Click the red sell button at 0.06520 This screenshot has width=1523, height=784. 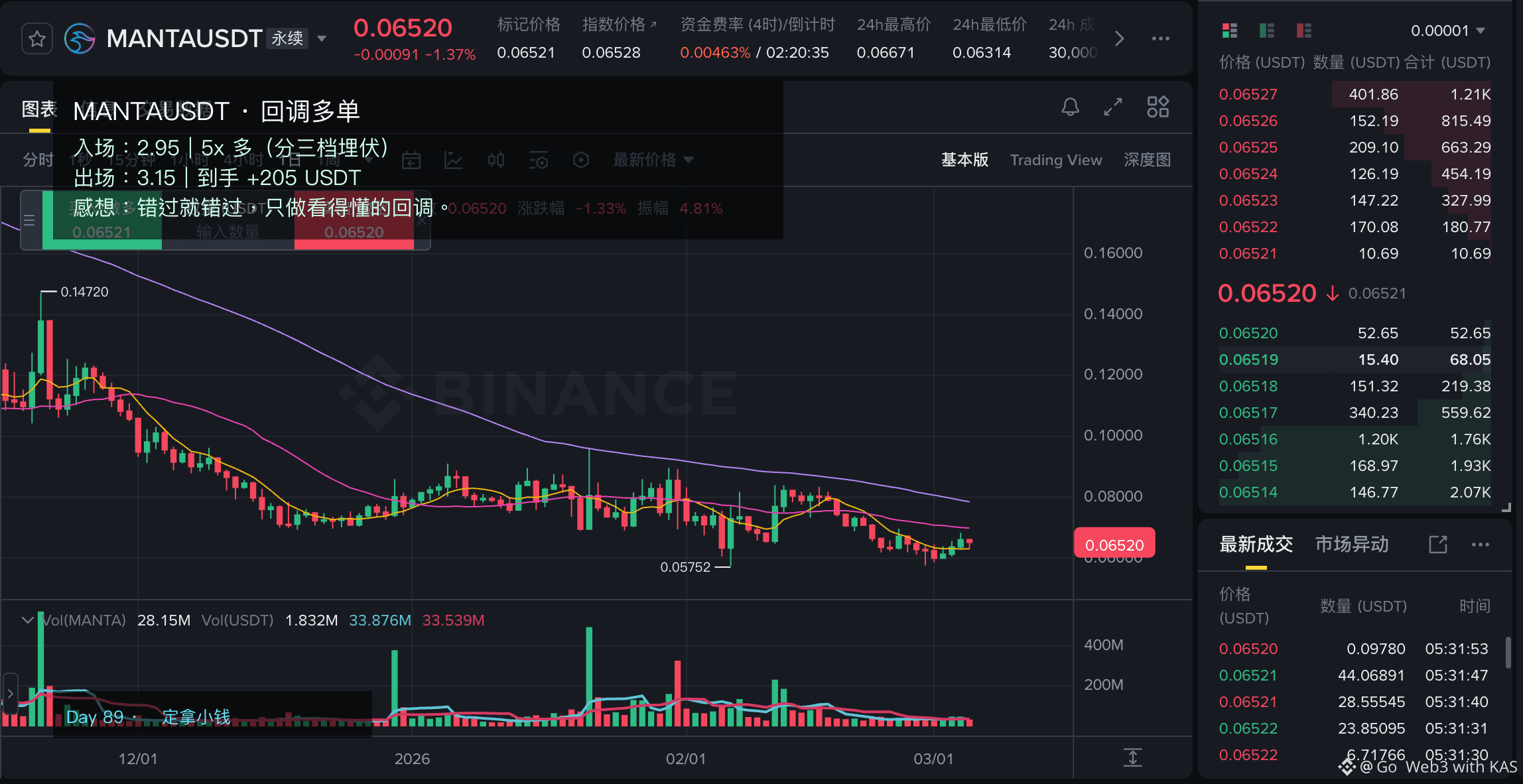click(354, 220)
